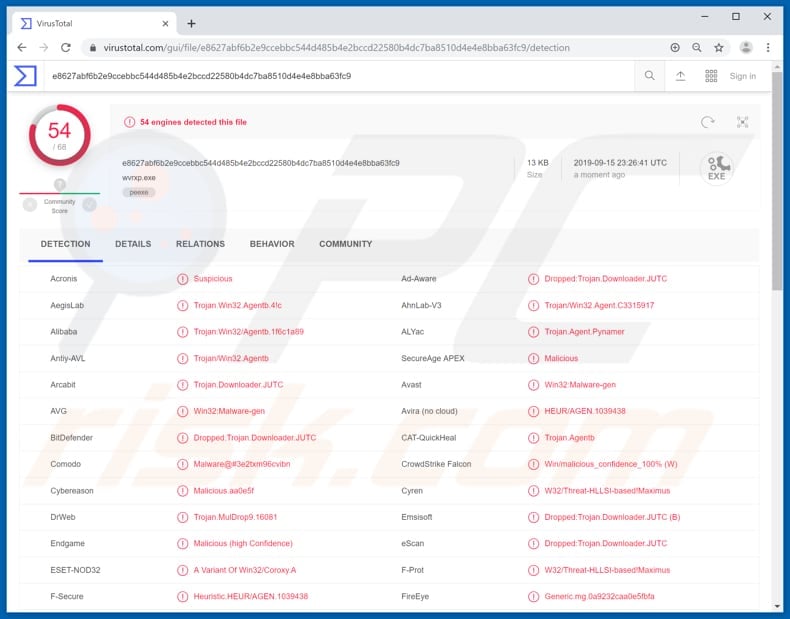Click the scrollbar down arrow

pyautogui.click(x=777, y=606)
